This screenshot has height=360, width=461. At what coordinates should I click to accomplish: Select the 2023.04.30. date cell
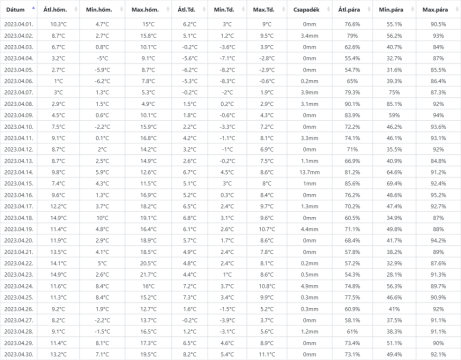pyautogui.click(x=19, y=354)
